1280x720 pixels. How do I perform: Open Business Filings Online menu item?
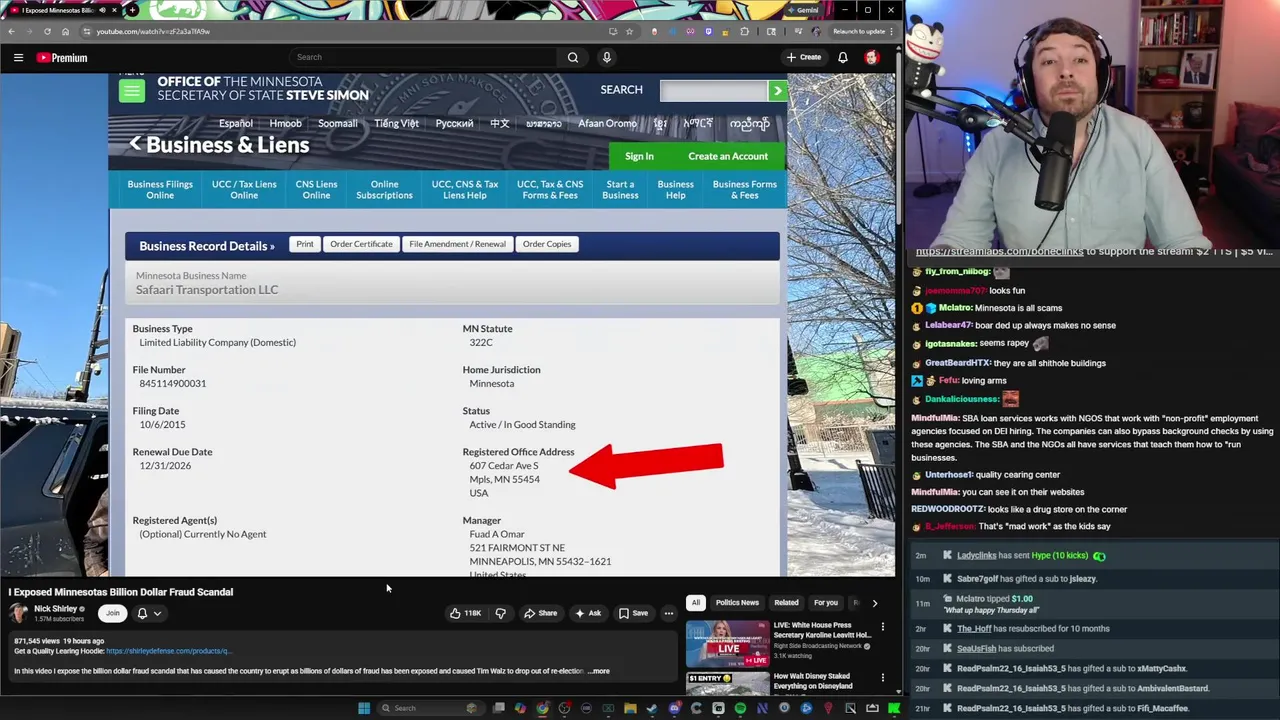(x=160, y=189)
